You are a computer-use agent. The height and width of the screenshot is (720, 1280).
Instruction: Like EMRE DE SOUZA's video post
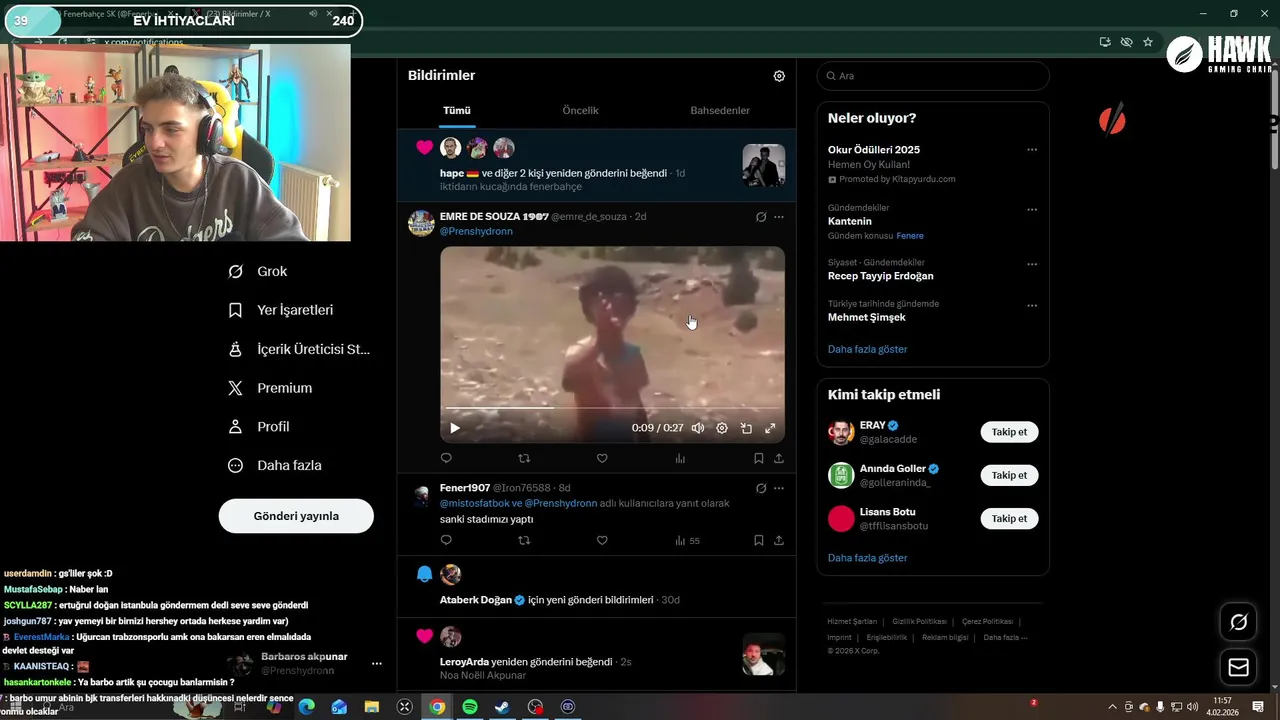(x=602, y=458)
